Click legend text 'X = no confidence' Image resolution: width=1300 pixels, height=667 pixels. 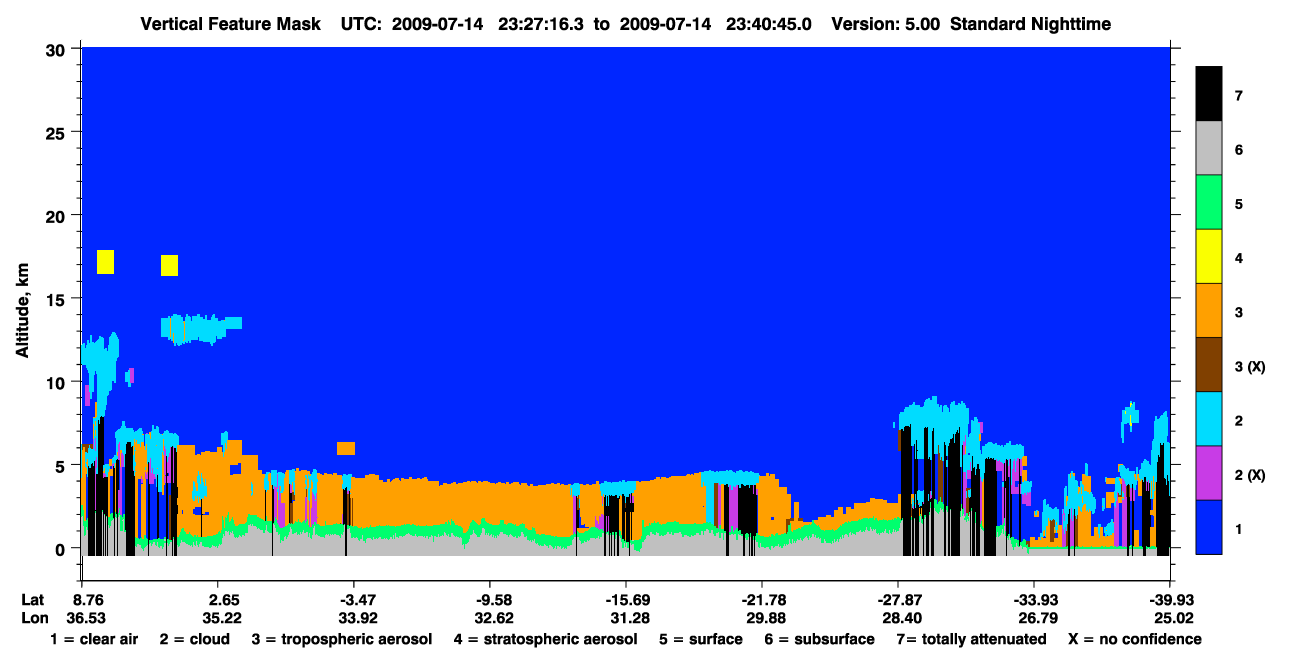(x=1135, y=639)
